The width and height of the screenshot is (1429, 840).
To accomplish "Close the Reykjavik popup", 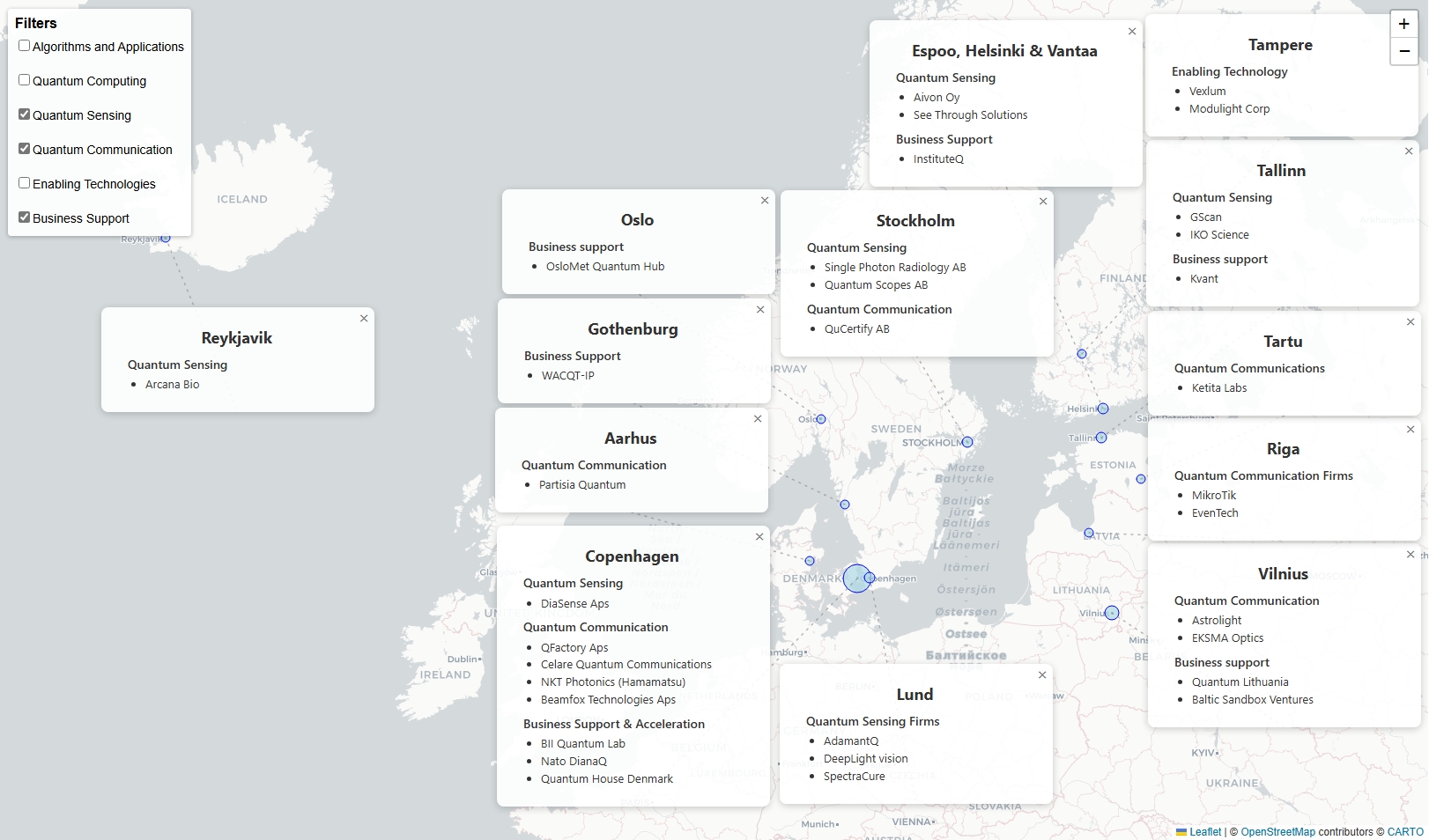I will [364, 319].
